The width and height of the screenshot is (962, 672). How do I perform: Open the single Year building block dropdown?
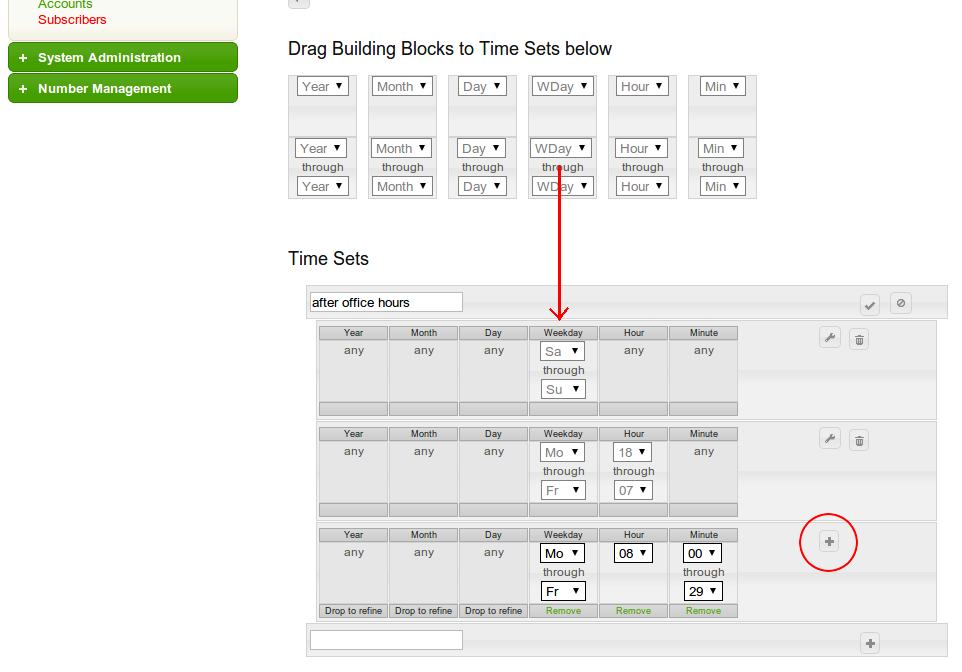coord(323,87)
